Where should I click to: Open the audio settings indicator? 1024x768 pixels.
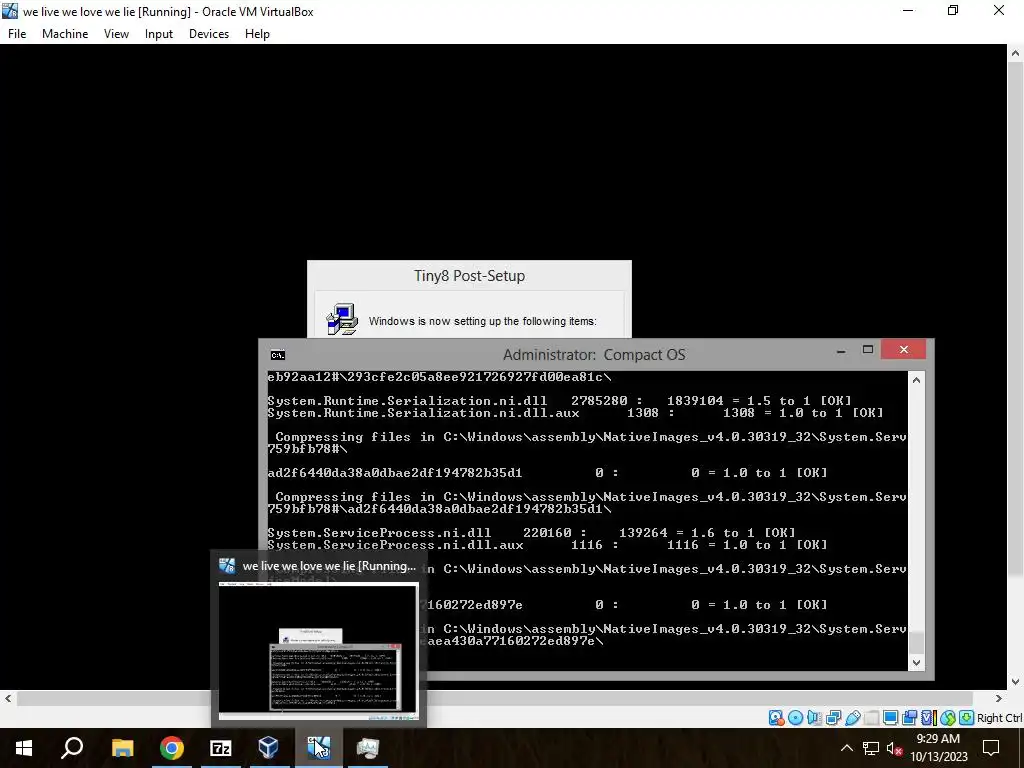click(x=814, y=718)
